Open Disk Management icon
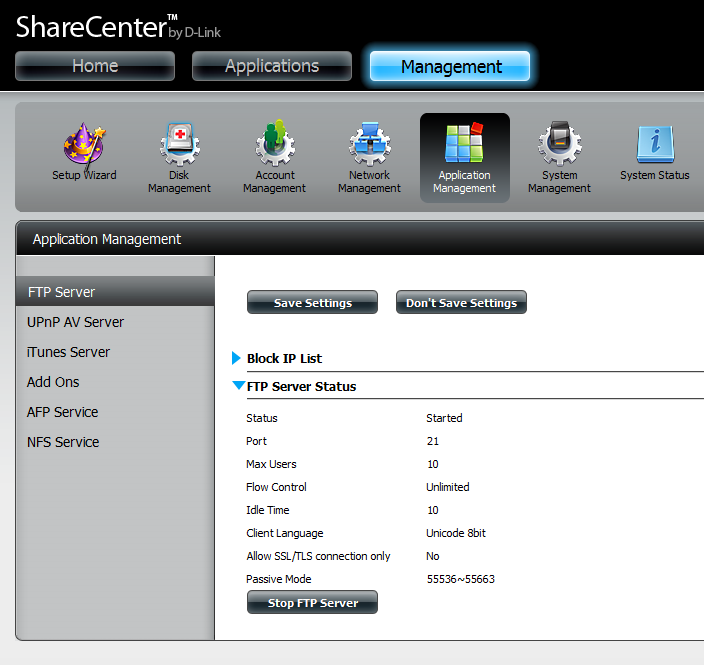 point(179,158)
